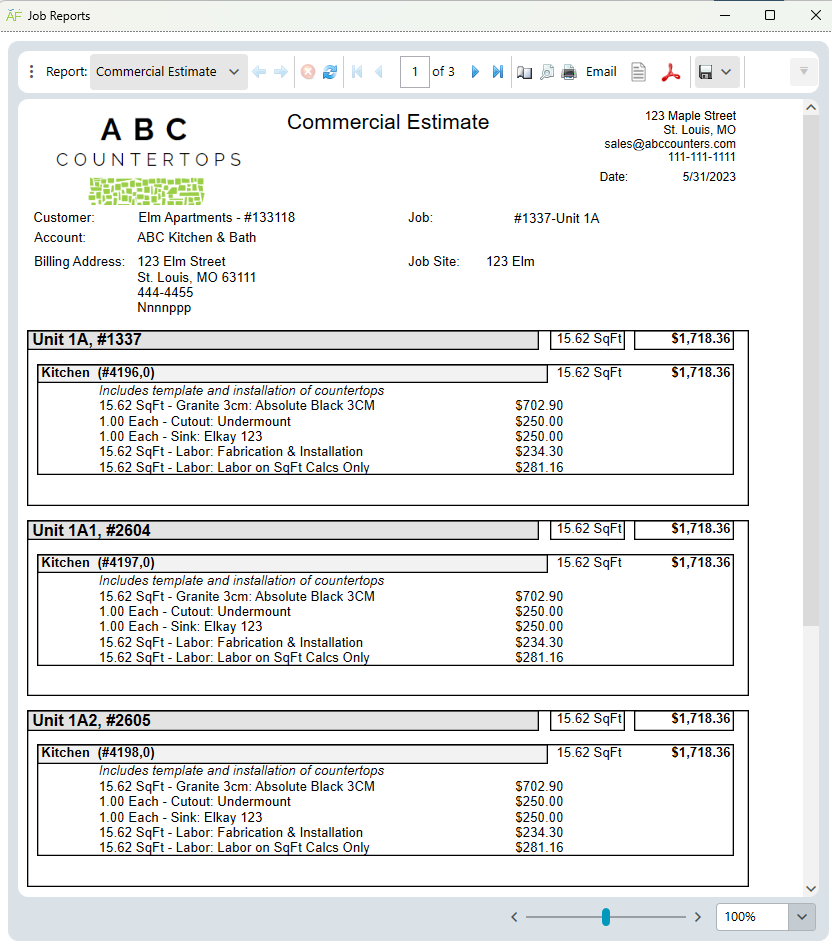Click the zoom slider handle

point(606,917)
